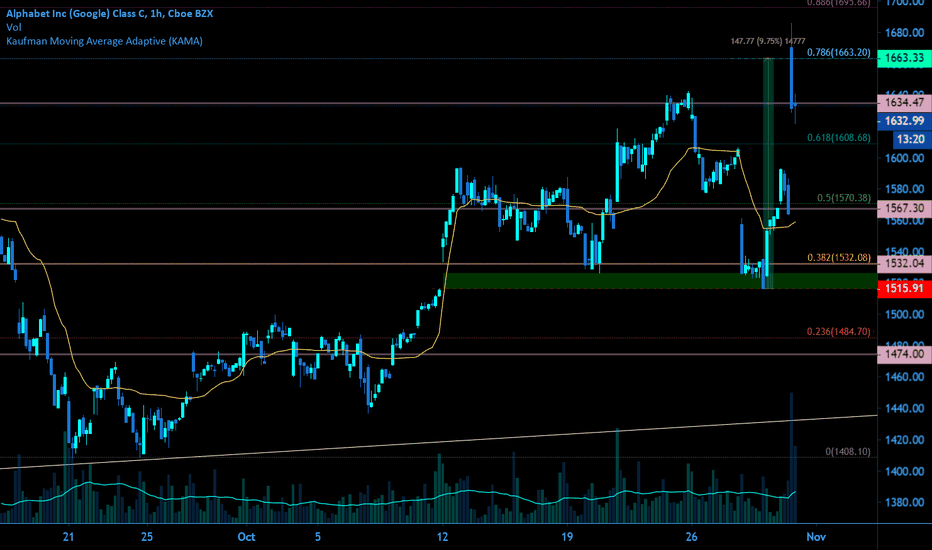Select the 5 date on time axis
932x550 pixels.
pyautogui.click(x=318, y=537)
